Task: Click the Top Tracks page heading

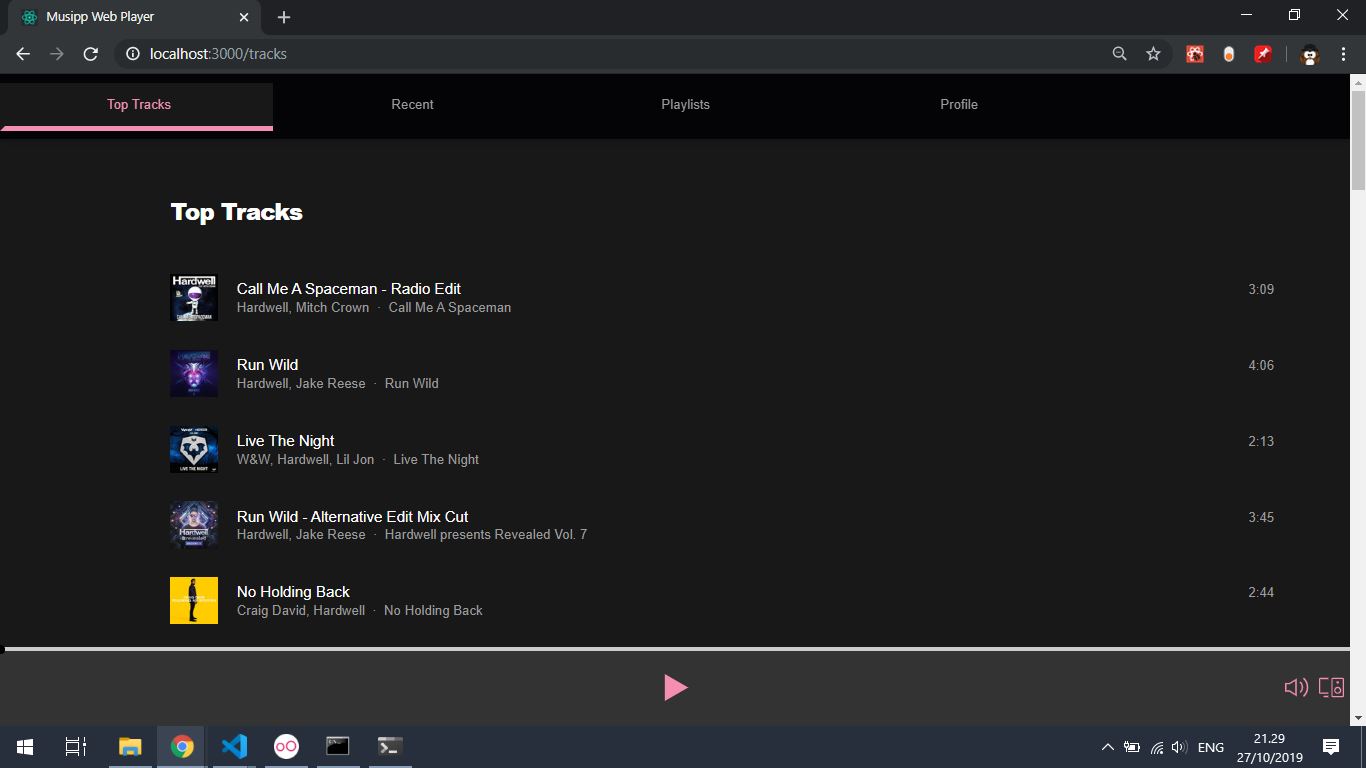Action: [x=236, y=212]
